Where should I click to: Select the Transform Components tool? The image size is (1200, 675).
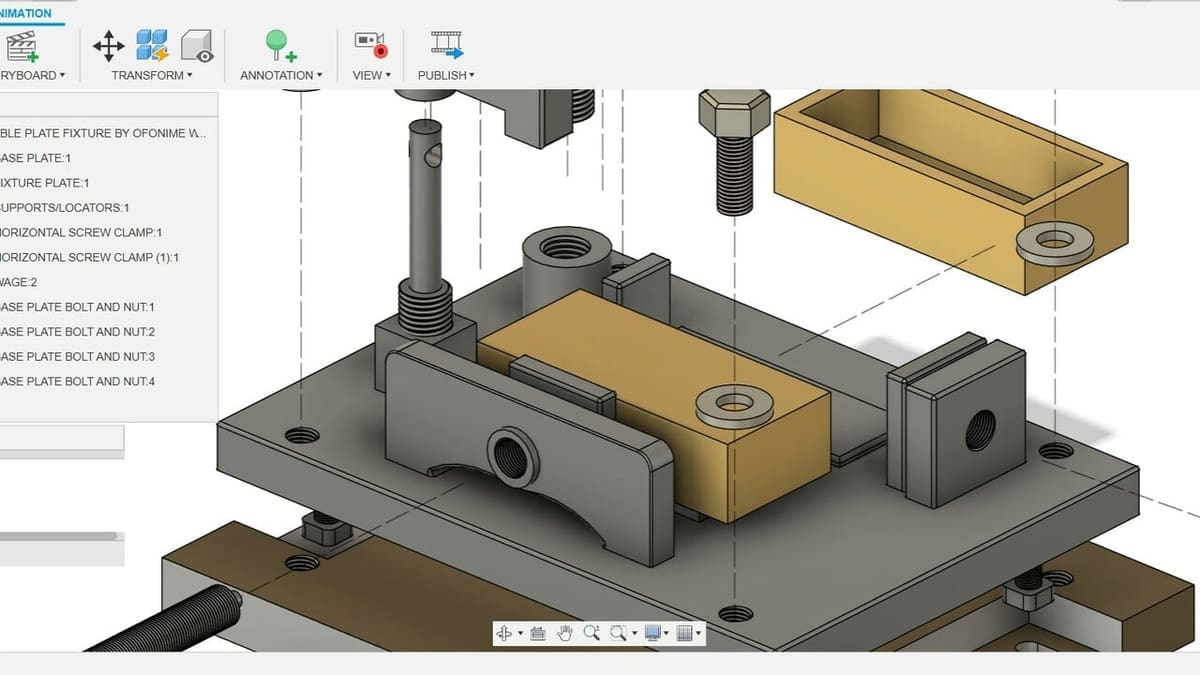pyautogui.click(x=108, y=45)
